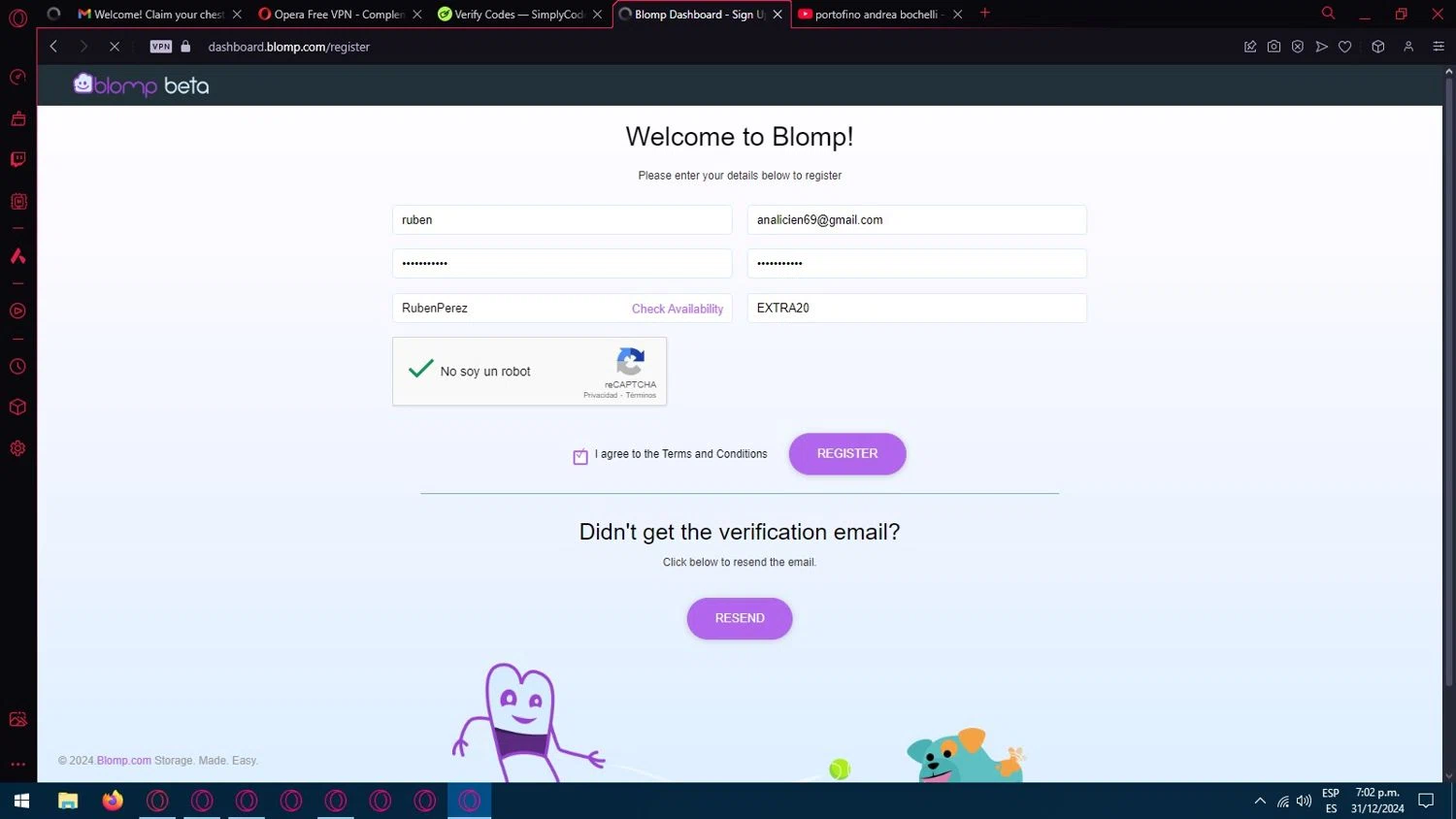Viewport: 1456px width, 819px height.
Task: Open ESP language input indicator
Action: click(1331, 801)
